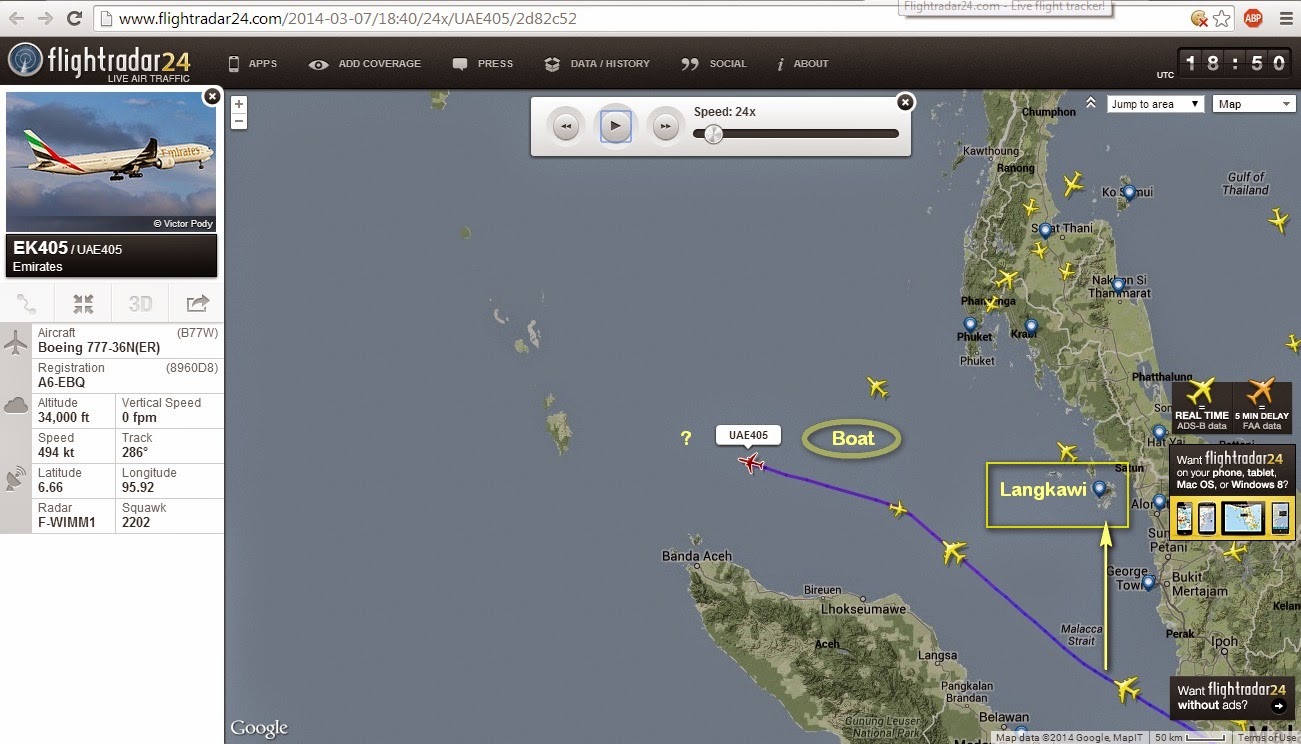Open the Jump to area dropdown
This screenshot has height=744, width=1301.
click(1155, 104)
